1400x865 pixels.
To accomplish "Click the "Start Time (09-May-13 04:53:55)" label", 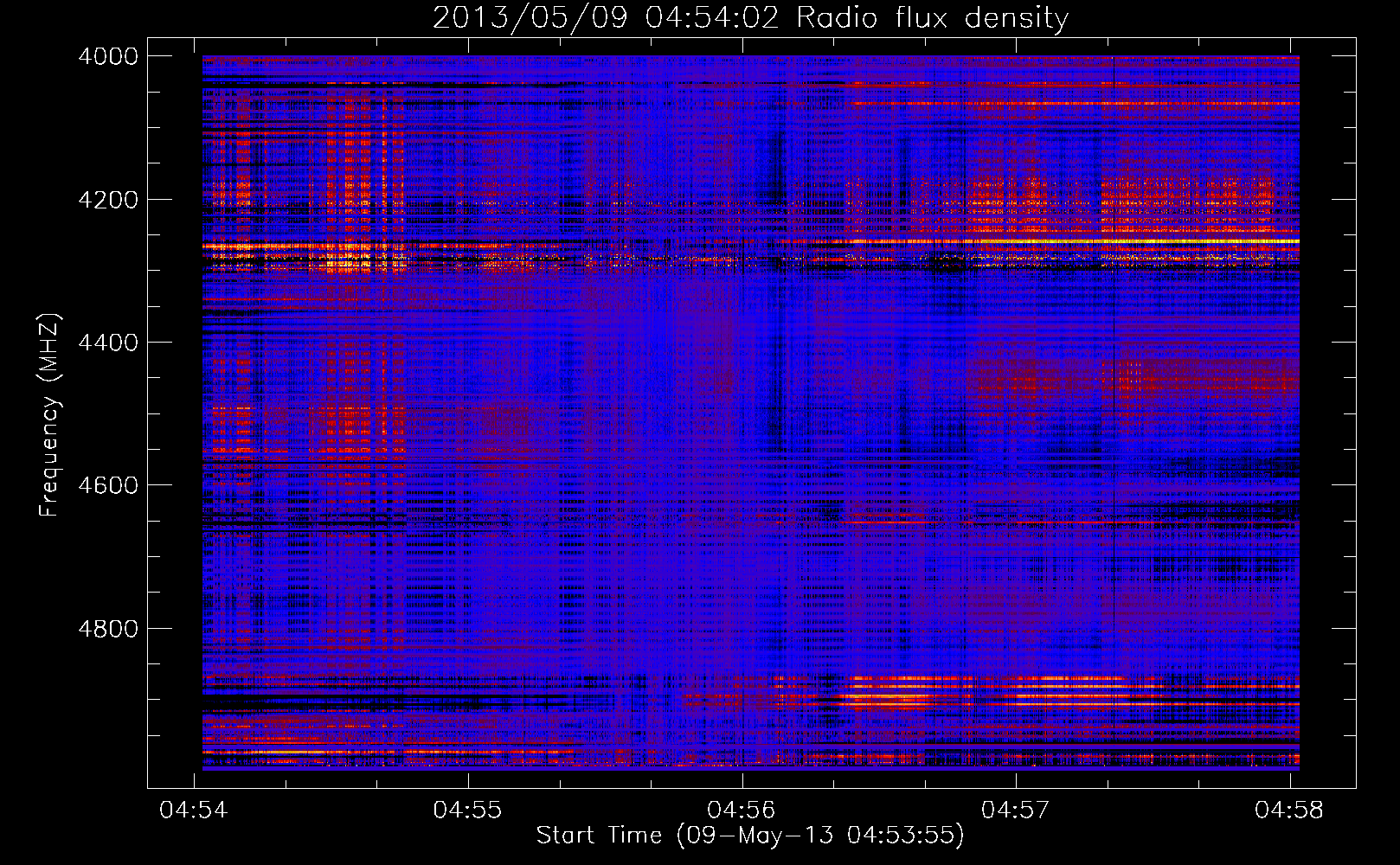I will tap(750, 836).
